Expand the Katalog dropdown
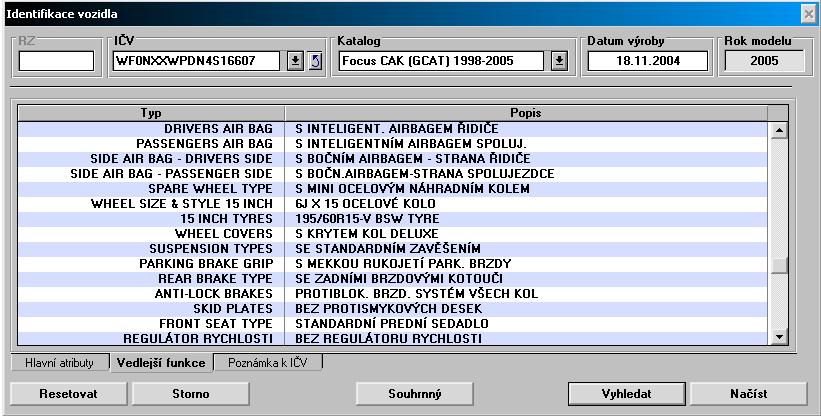Image resolution: width=821 pixels, height=416 pixels. pos(559,62)
